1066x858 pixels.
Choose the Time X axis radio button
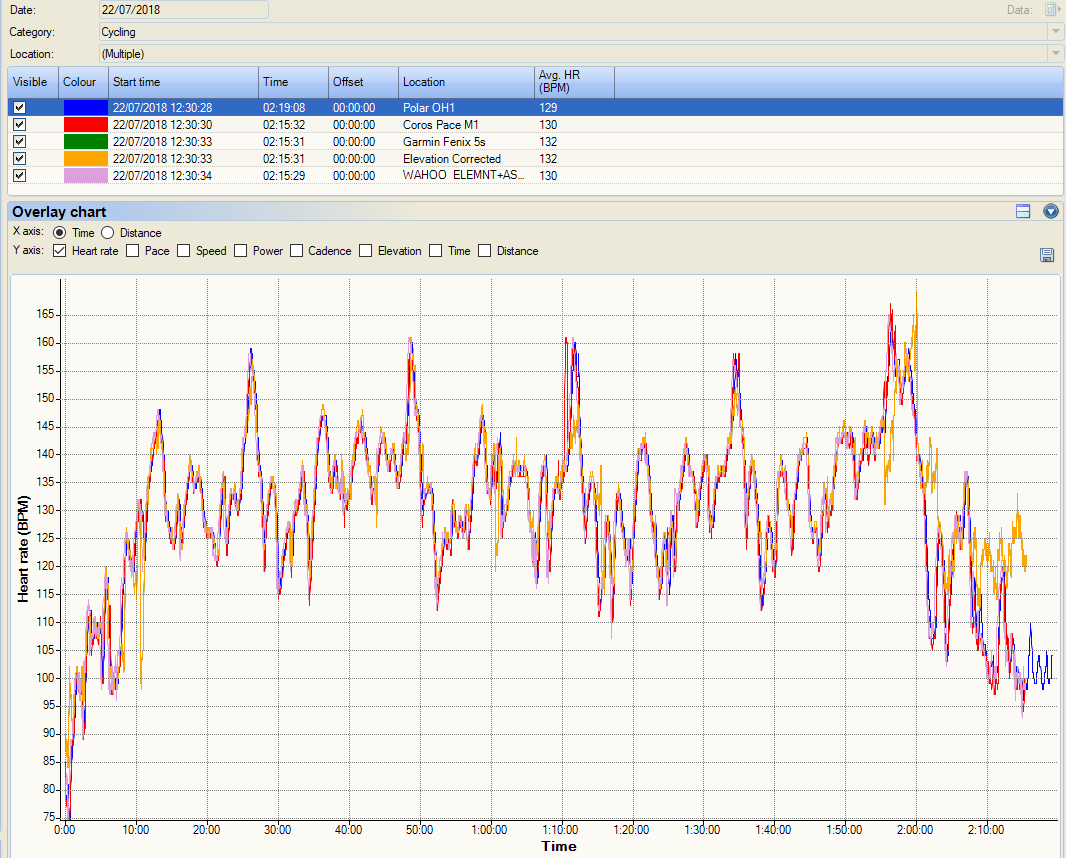click(x=60, y=233)
